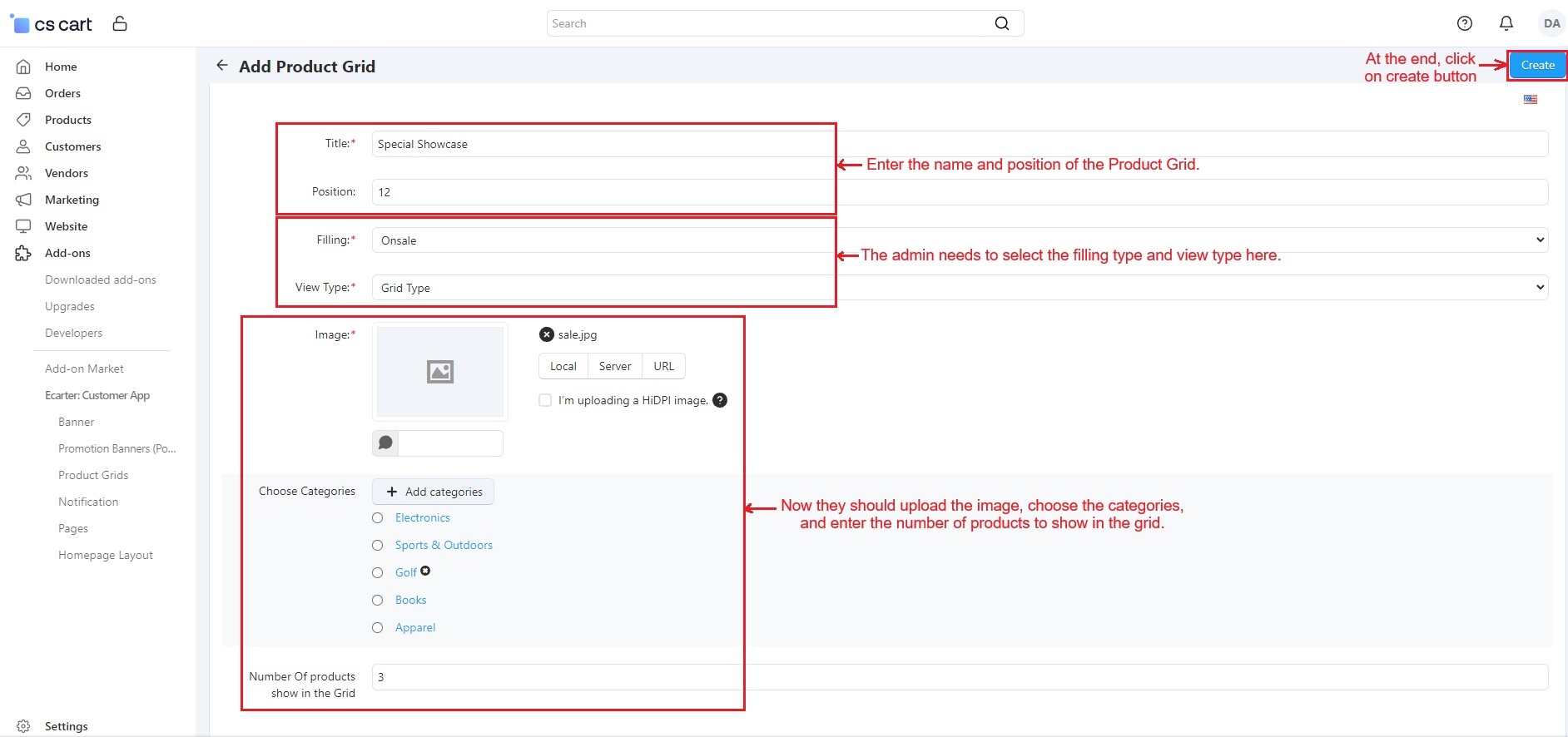Remove the Golf category icon
The height and width of the screenshot is (737, 1568).
(425, 571)
